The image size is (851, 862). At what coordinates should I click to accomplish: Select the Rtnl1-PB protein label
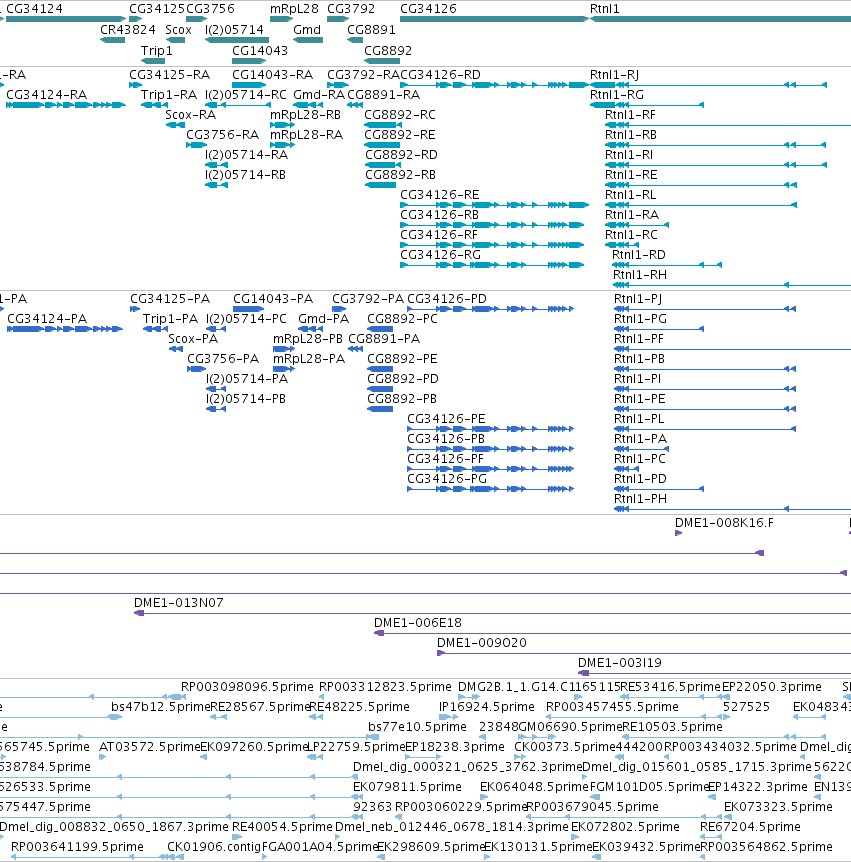[639, 358]
